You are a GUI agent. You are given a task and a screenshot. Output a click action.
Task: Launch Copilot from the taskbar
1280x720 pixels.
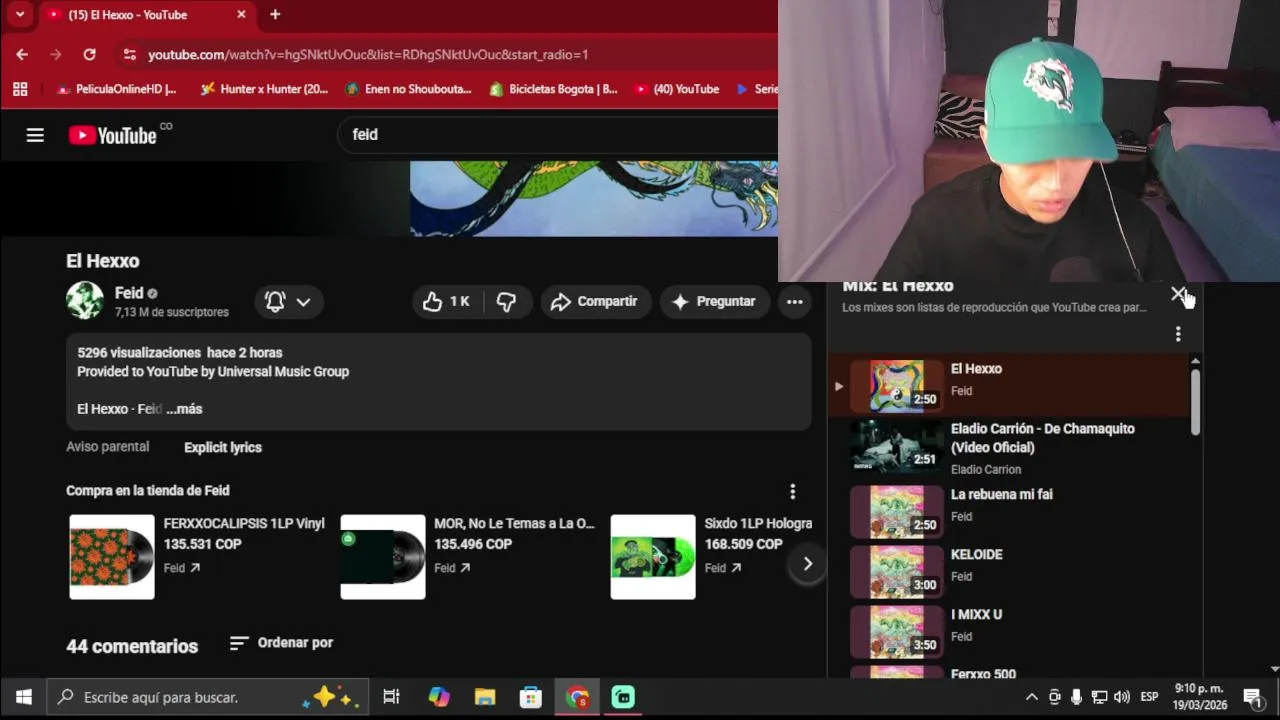tap(439, 697)
